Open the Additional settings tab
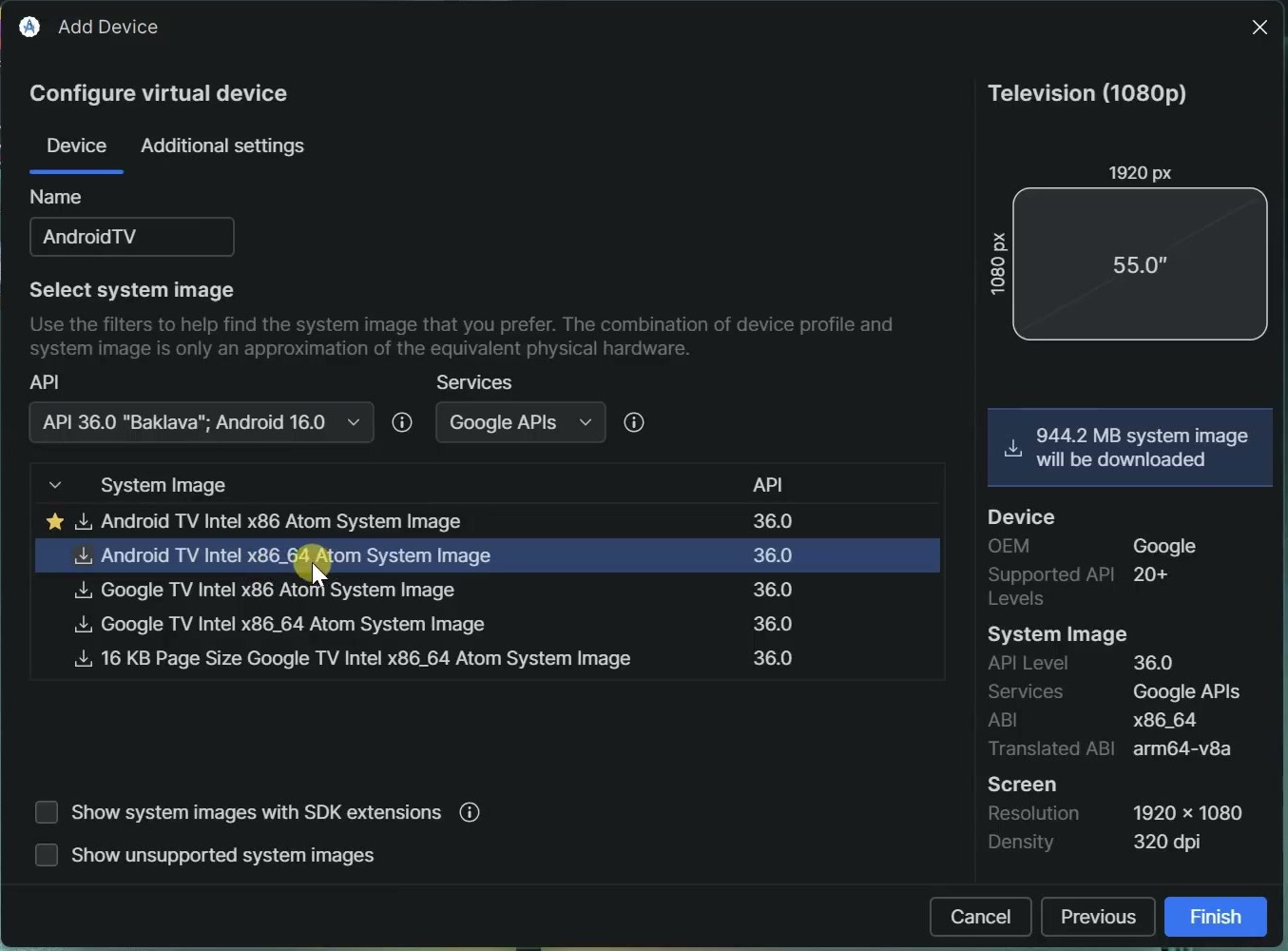Viewport: 1288px width, 951px height. 222,146
